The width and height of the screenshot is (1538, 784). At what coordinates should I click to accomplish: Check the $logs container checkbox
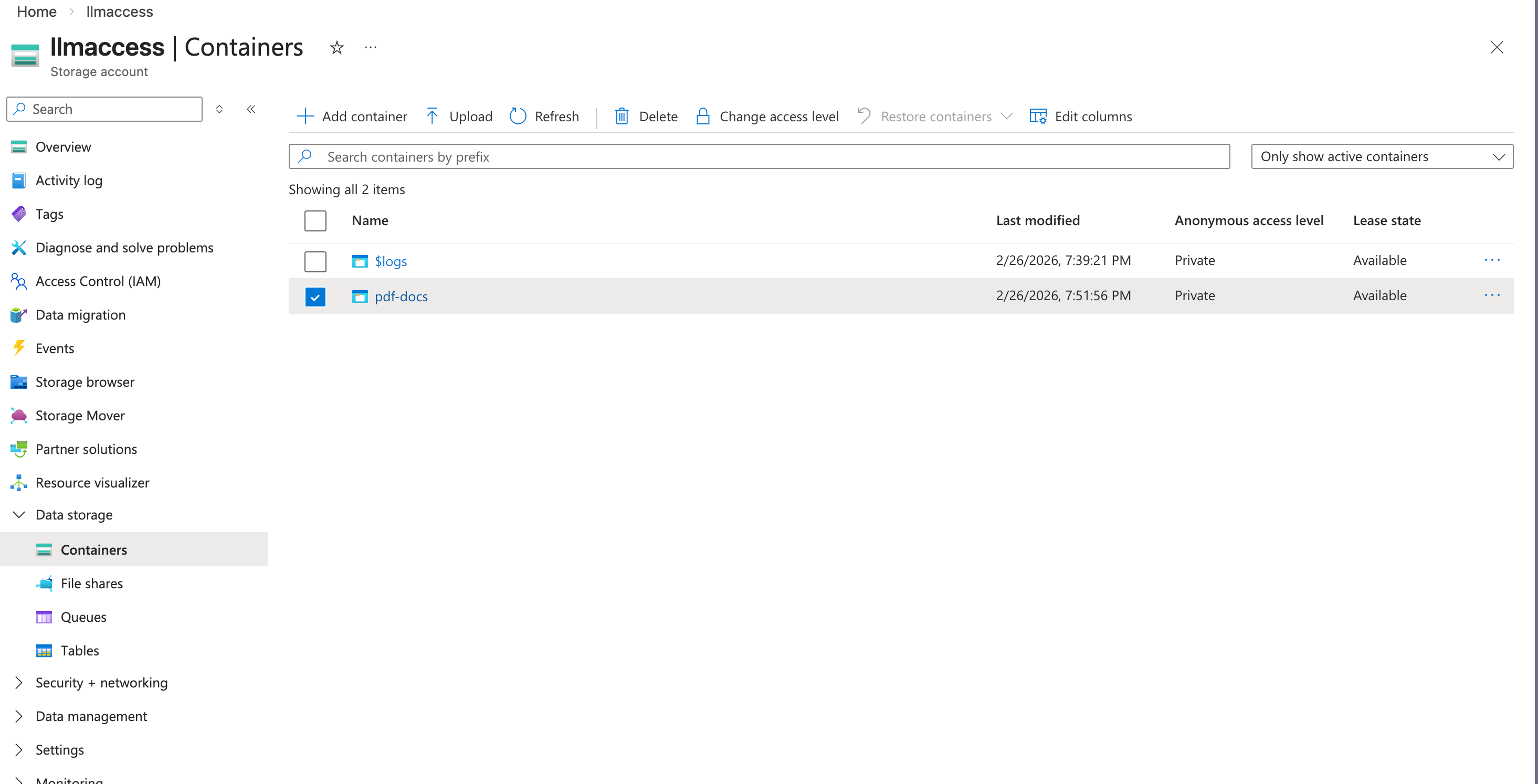pos(315,261)
